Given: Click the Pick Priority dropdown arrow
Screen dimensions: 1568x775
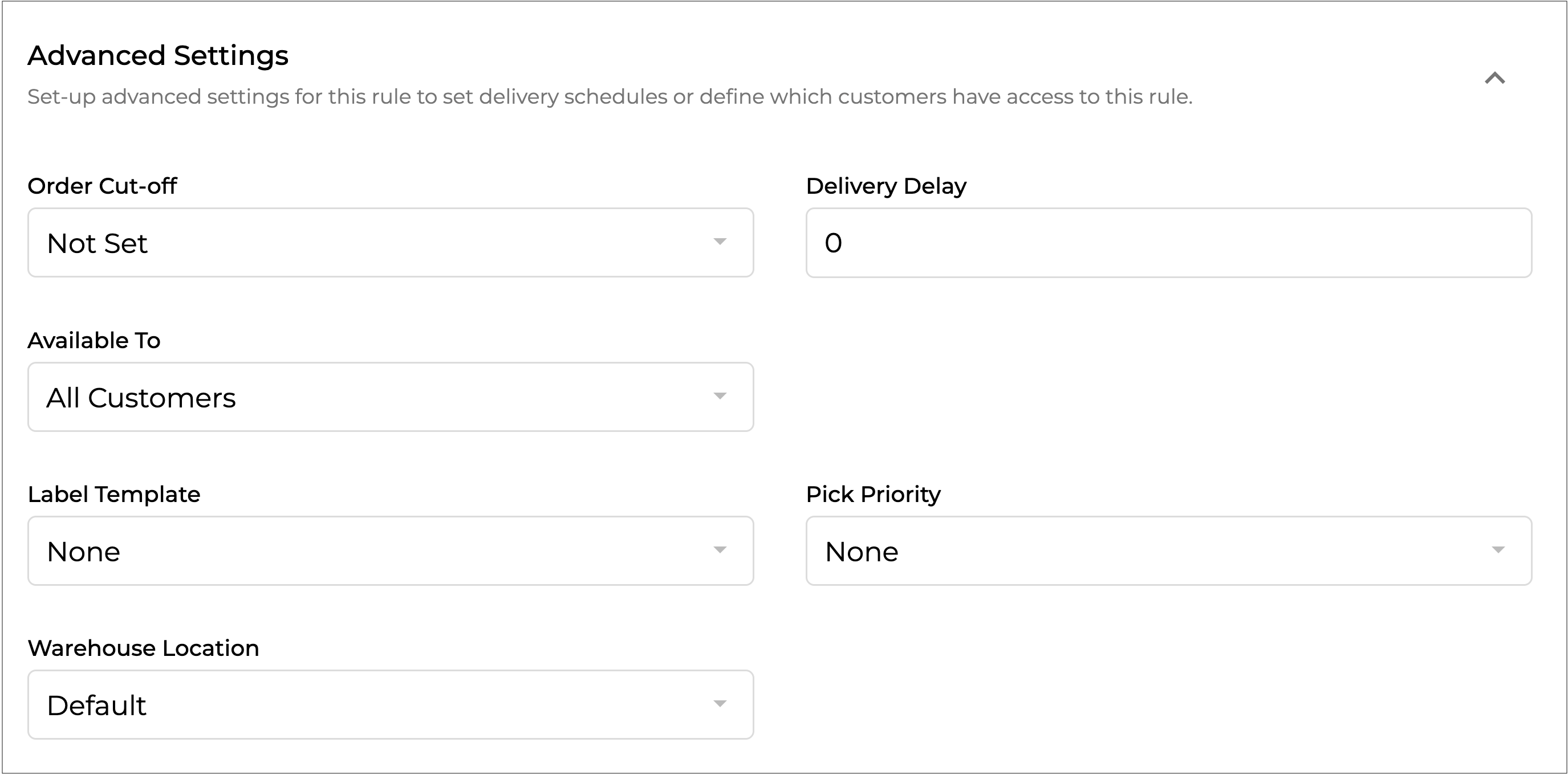Looking at the screenshot, I should pyautogui.click(x=1498, y=550).
